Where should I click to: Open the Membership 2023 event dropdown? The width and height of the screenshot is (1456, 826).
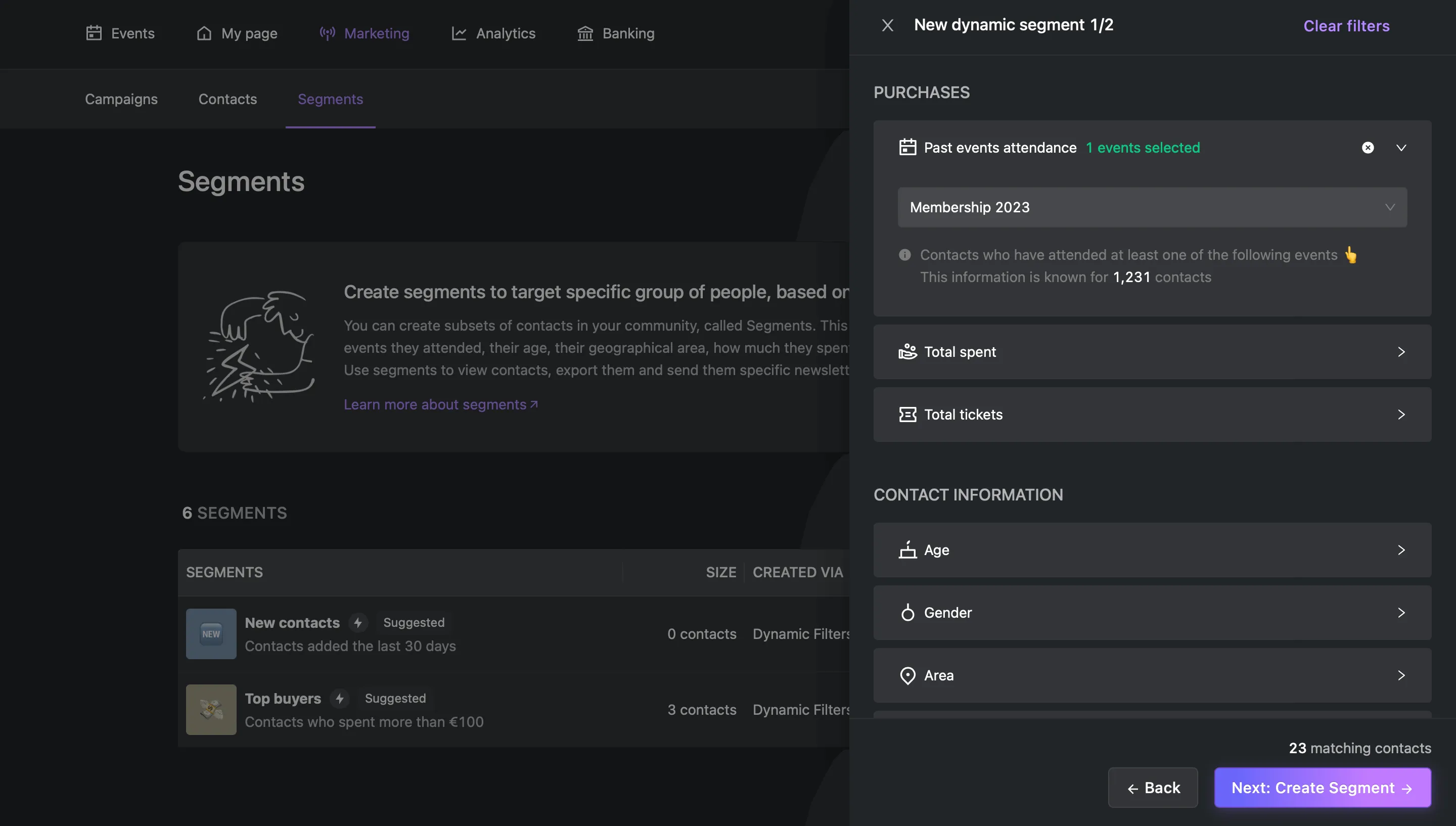1152,207
